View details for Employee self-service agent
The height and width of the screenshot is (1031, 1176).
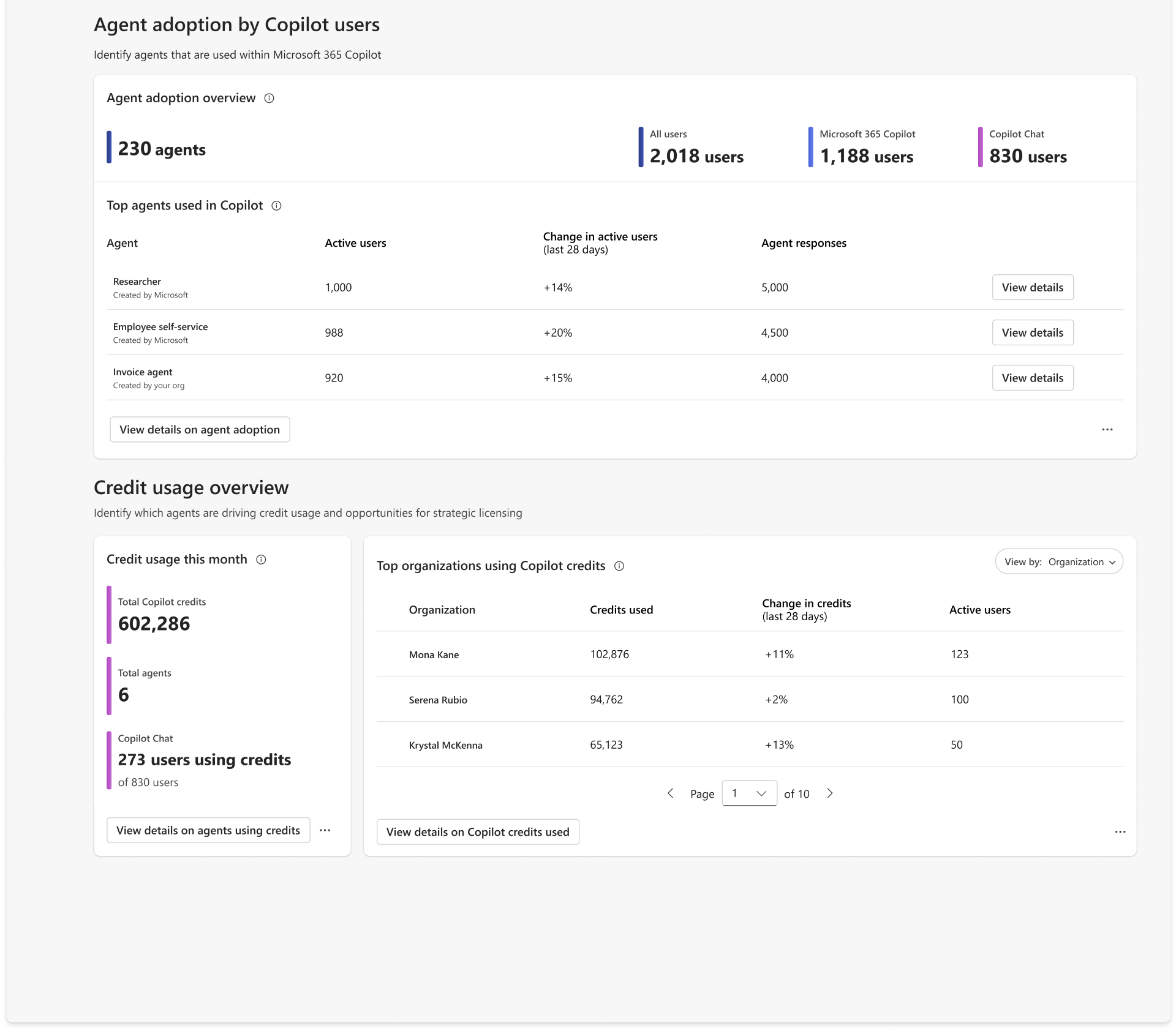coord(1032,333)
